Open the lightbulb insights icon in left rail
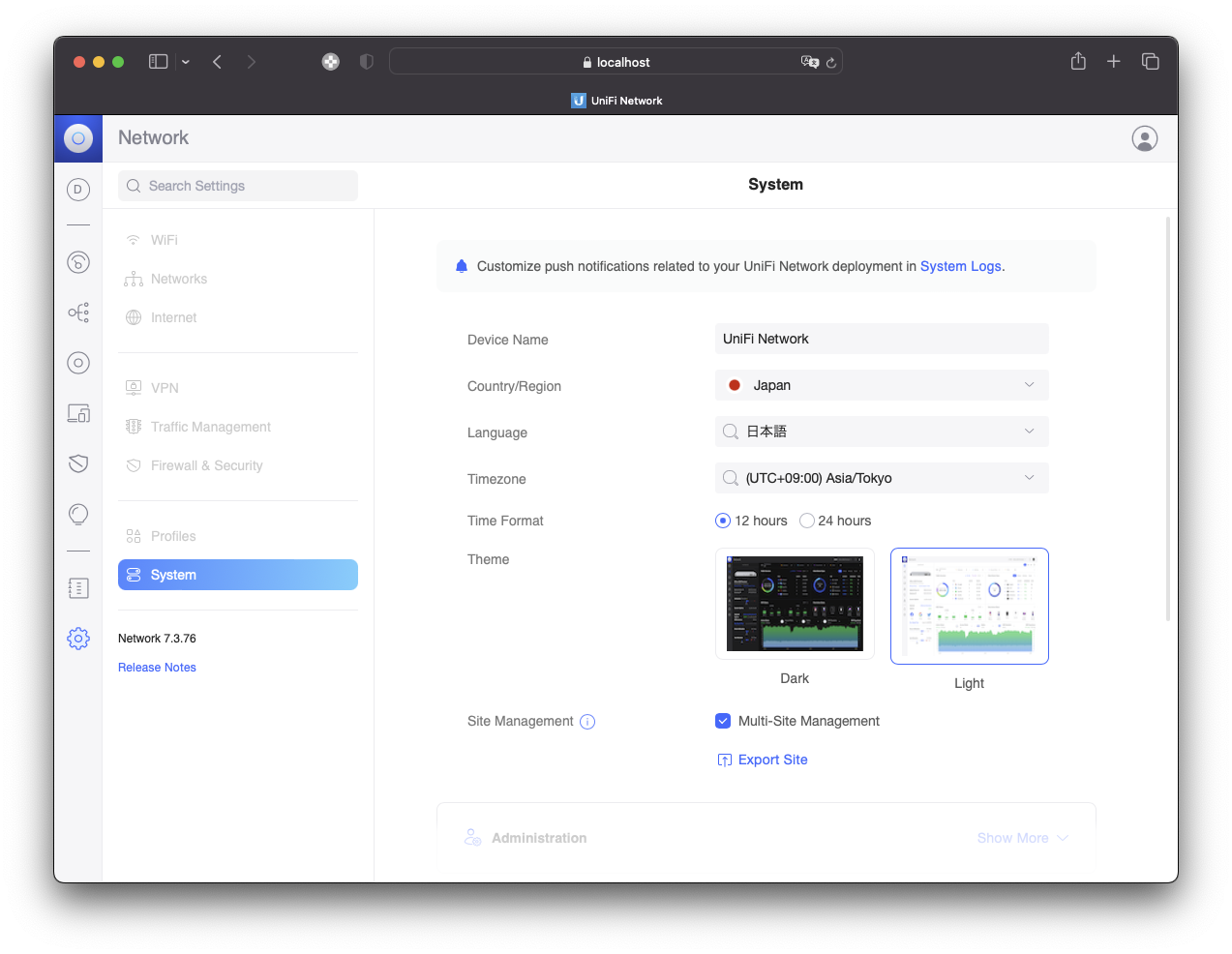Viewport: 1232px width, 954px height. 78,514
